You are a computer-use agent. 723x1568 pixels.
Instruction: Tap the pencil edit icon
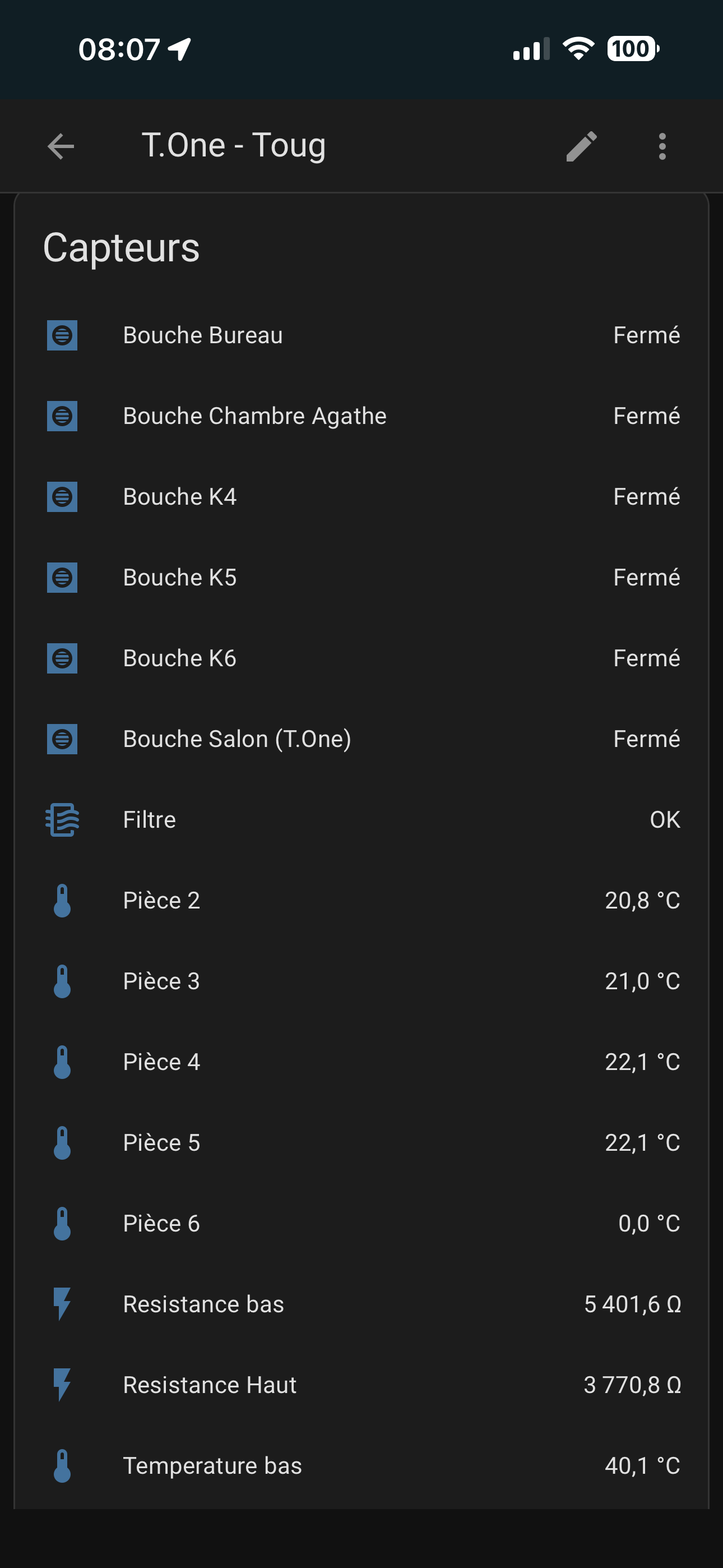click(581, 146)
